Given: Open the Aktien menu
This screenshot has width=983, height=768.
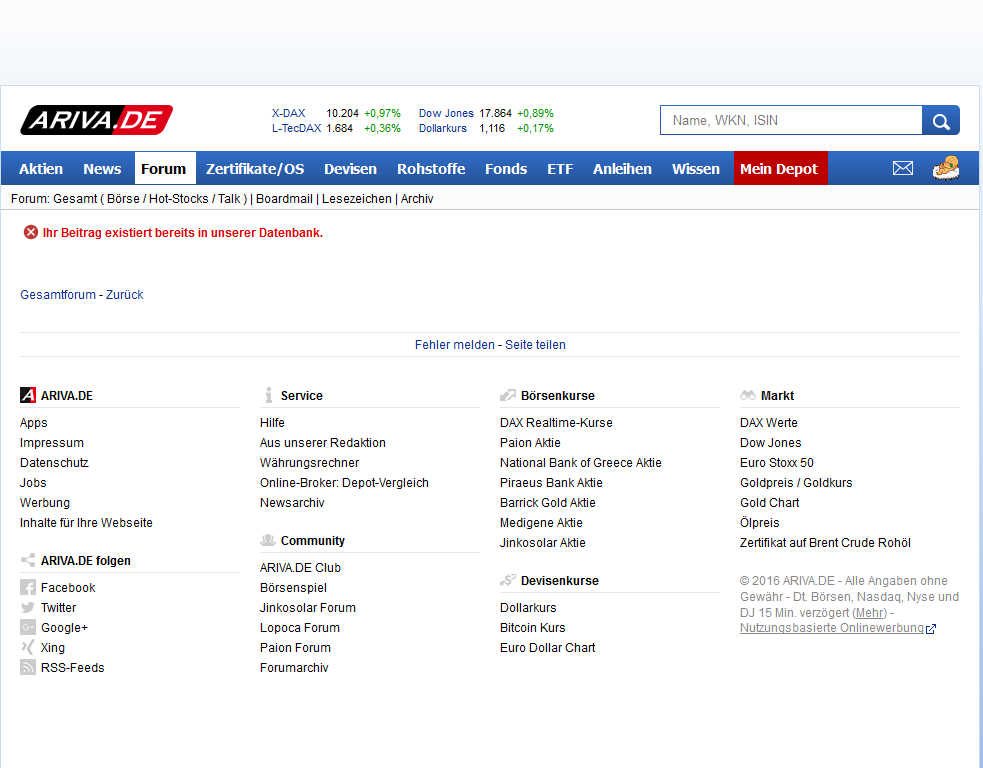Looking at the screenshot, I should (x=41, y=169).
